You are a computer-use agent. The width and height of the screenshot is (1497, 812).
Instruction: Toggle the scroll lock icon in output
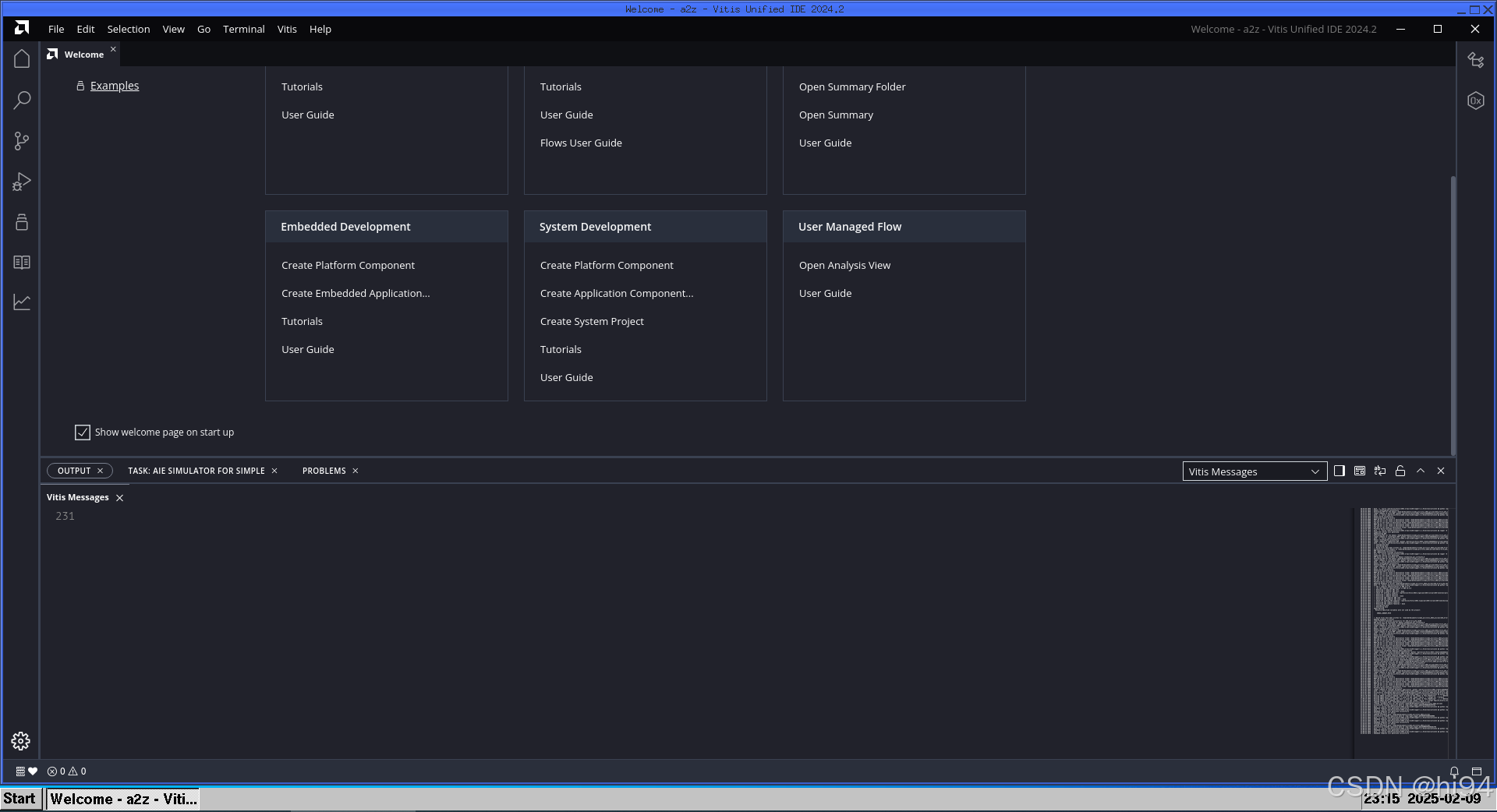[1400, 471]
